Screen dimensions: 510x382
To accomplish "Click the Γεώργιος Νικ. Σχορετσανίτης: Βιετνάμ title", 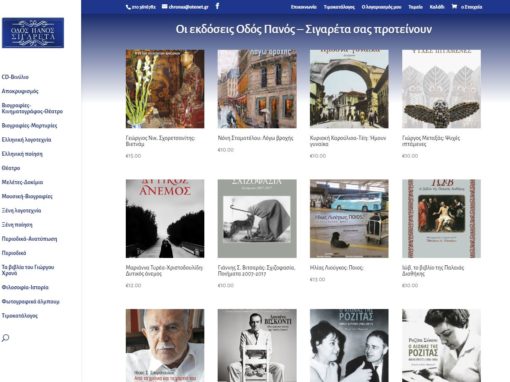I will 160,141.
